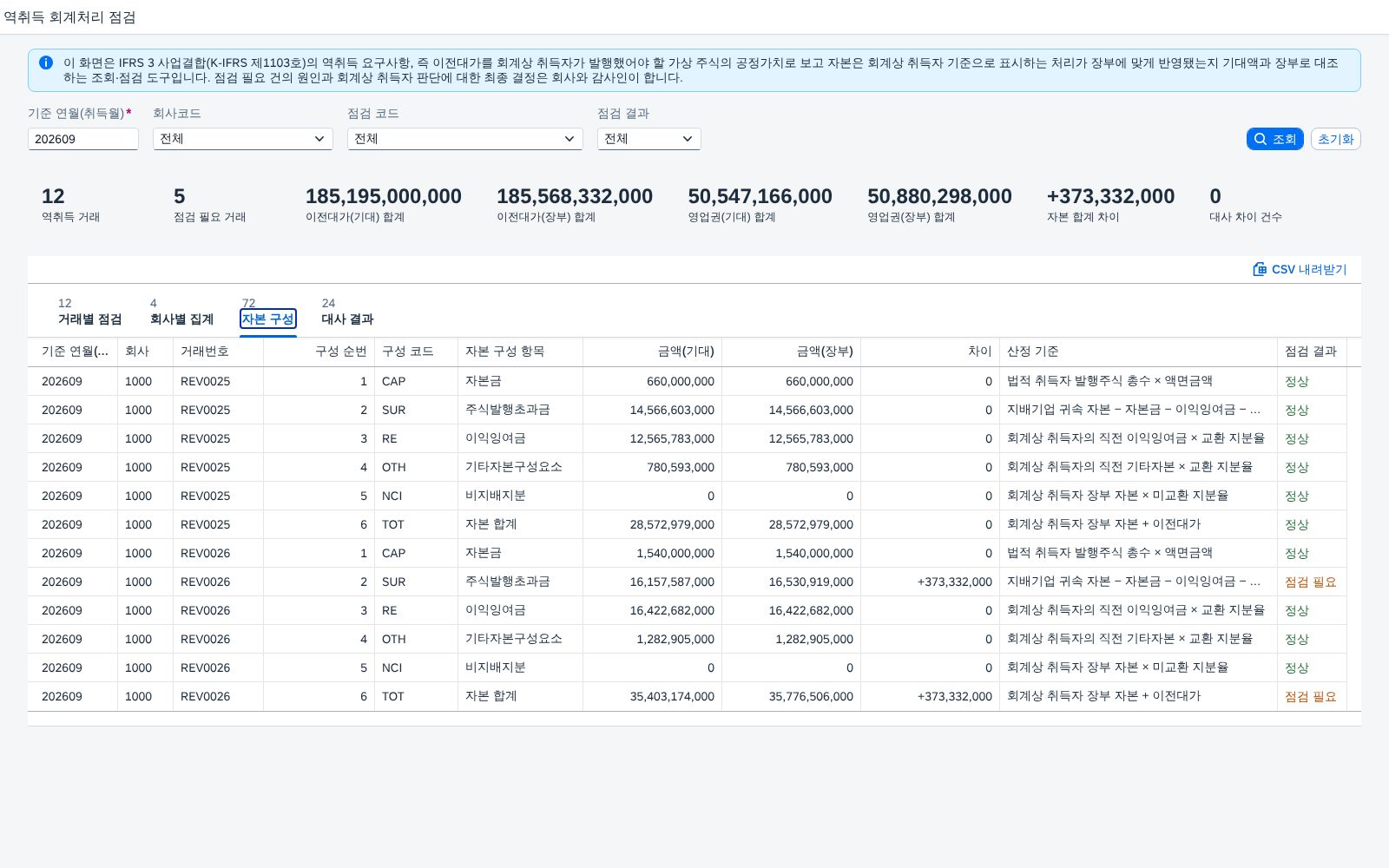The height and width of the screenshot is (868, 1389).
Task: Click the 차이 column header
Action: point(930,352)
